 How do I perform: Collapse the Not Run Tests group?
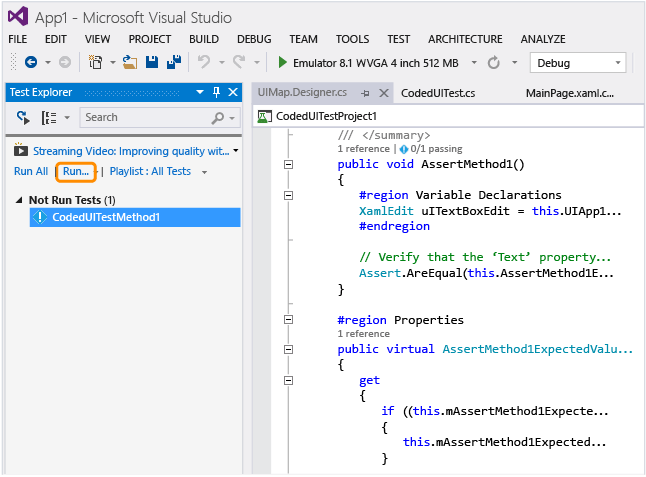coord(19,200)
